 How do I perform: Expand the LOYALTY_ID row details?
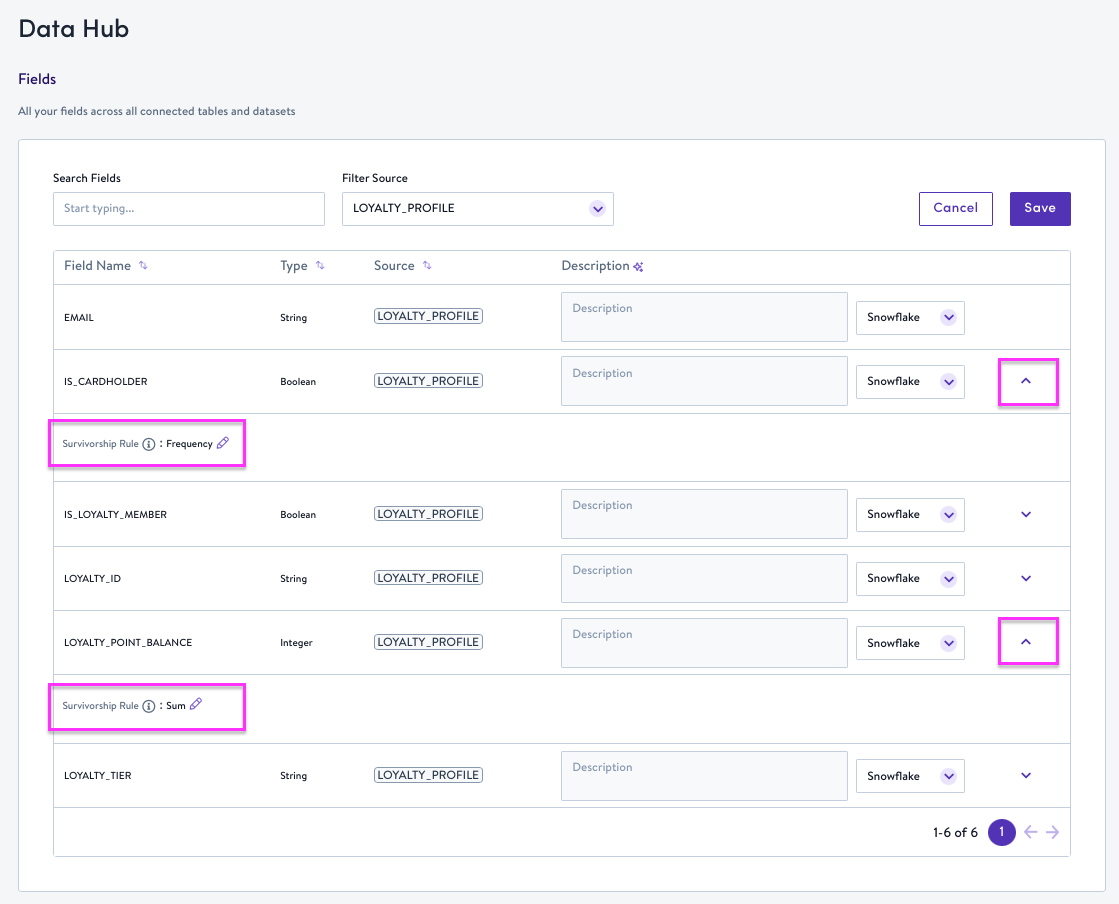[x=1026, y=578]
